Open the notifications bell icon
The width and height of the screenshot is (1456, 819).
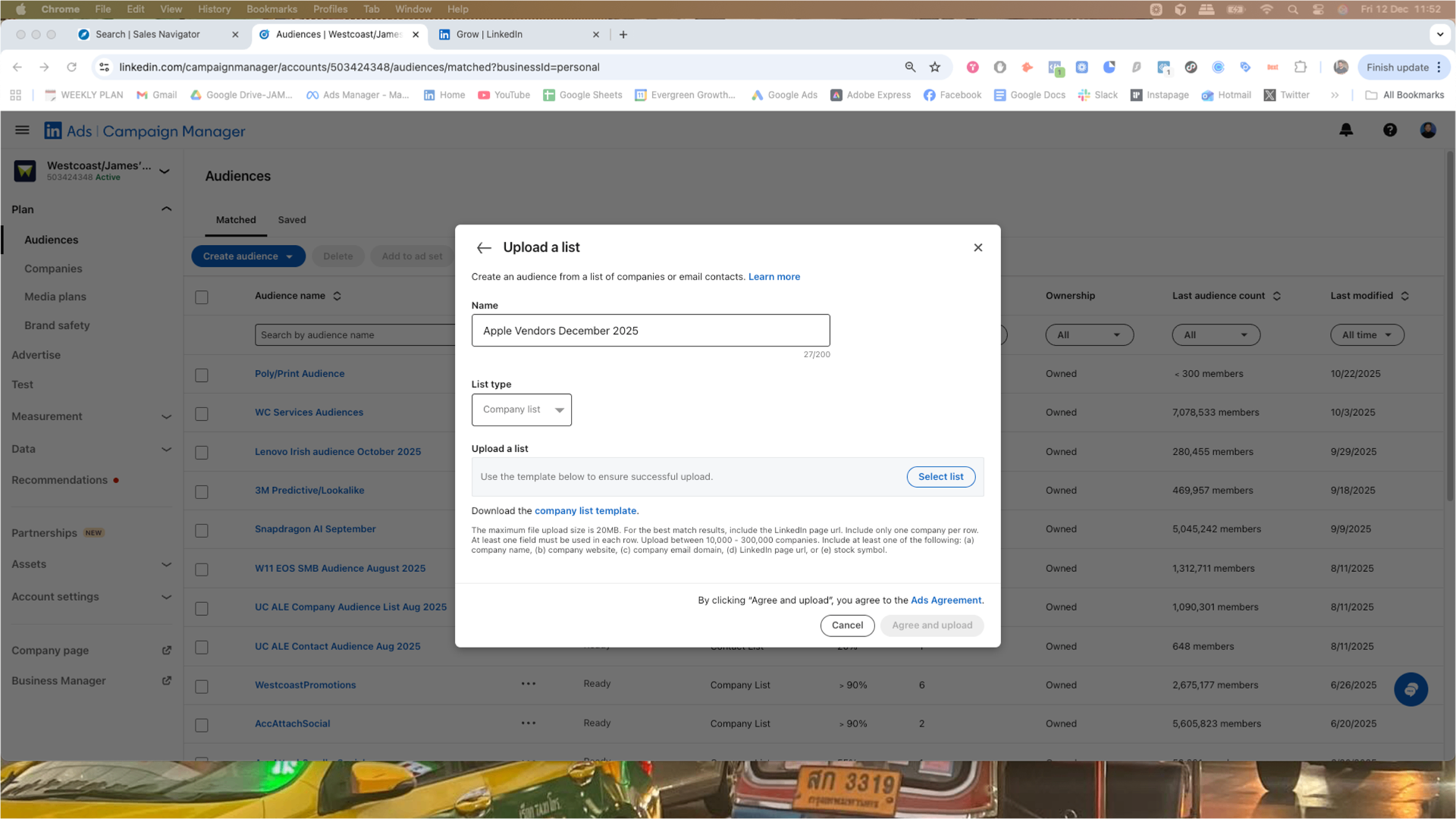click(x=1346, y=130)
